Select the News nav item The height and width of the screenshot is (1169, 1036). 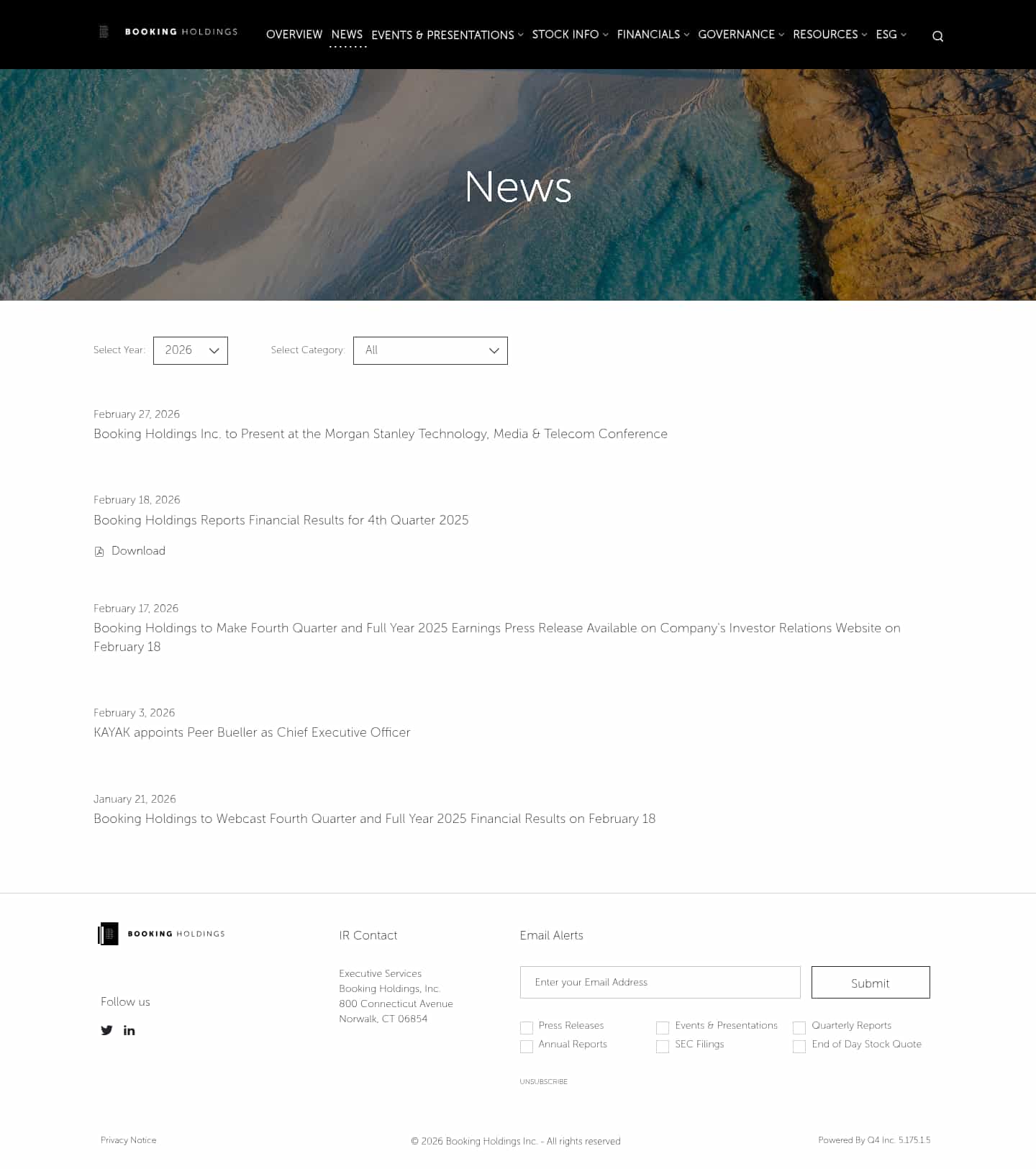click(x=347, y=35)
